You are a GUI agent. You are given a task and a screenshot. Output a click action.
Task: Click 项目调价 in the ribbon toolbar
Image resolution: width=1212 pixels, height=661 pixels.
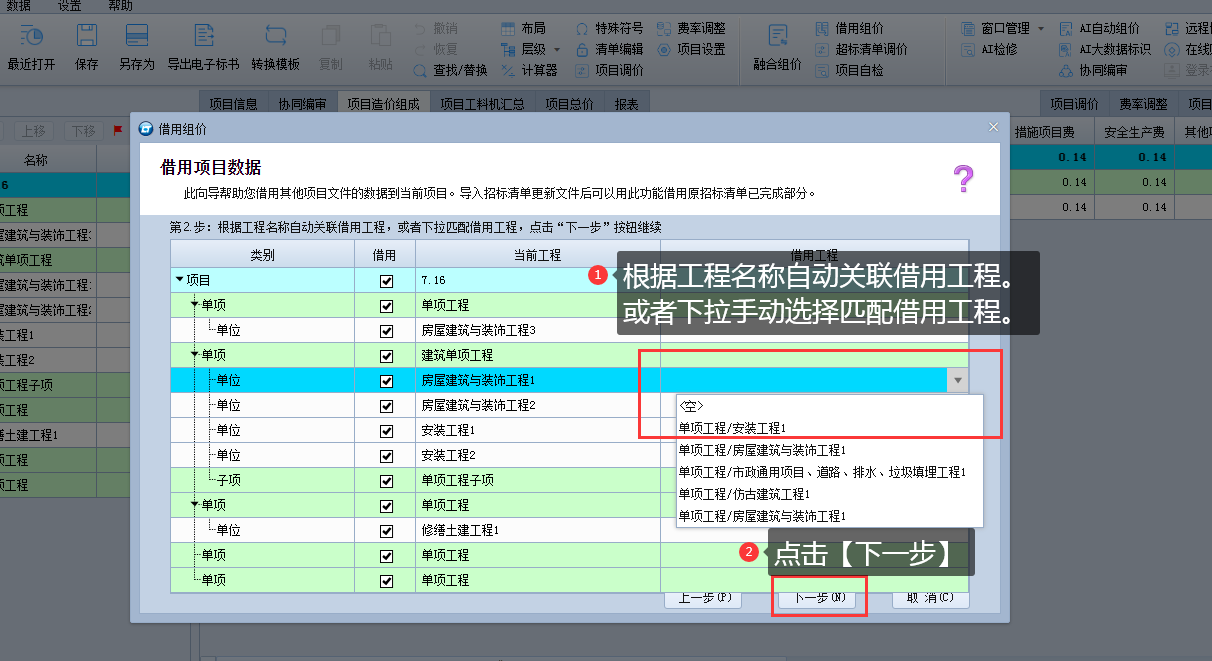tap(609, 70)
